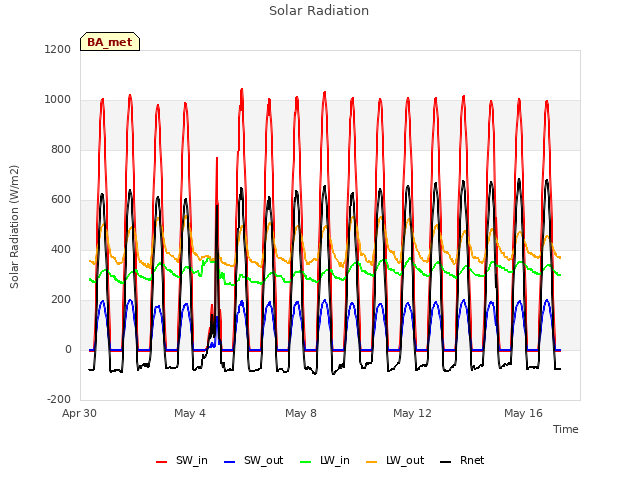
Task: Click the 1200 y-axis tick label
Action: 58,49
